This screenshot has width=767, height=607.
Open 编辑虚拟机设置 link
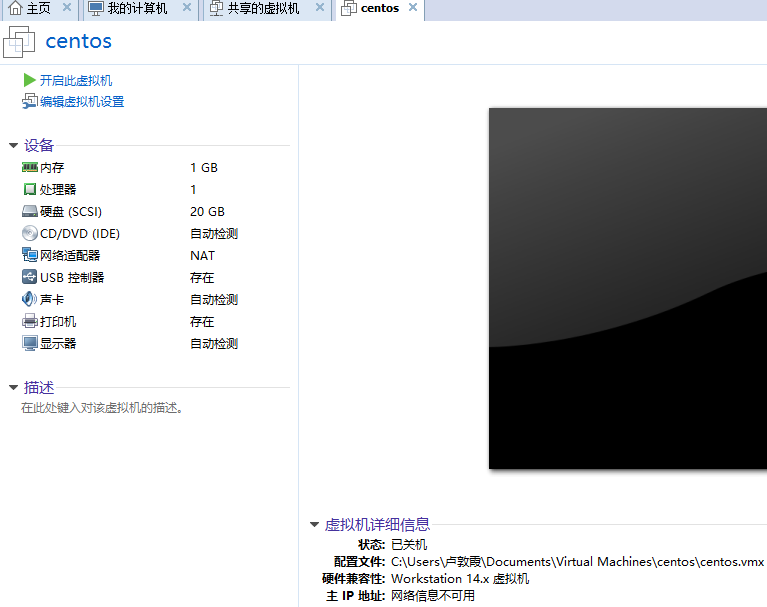pyautogui.click(x=82, y=102)
